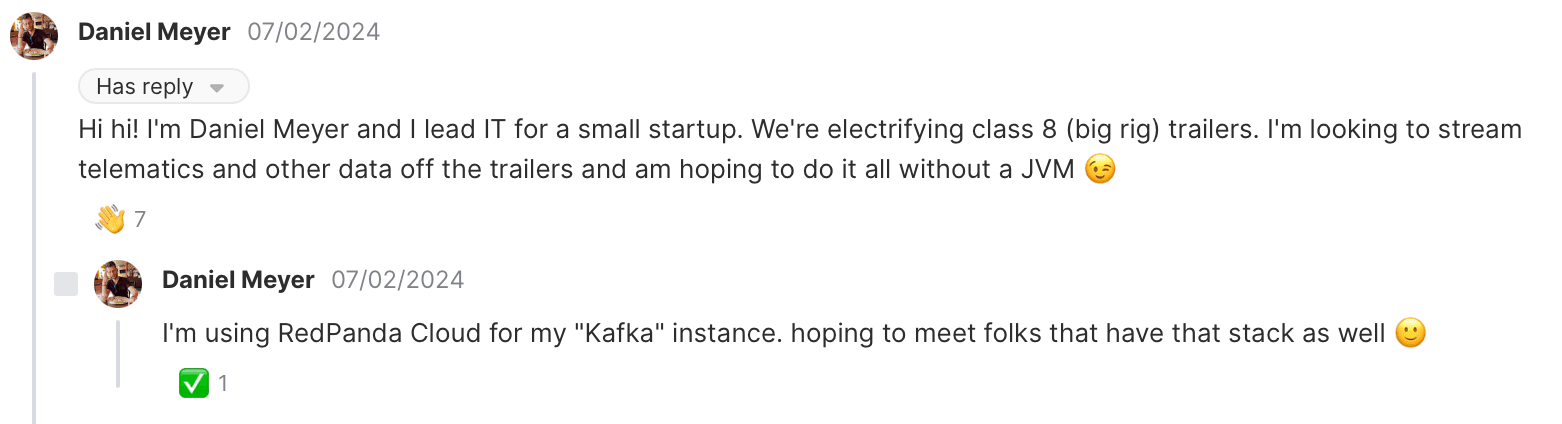The width and height of the screenshot is (1562, 424).
Task: Click the avatar on the RedPanda reply
Action: point(118,284)
